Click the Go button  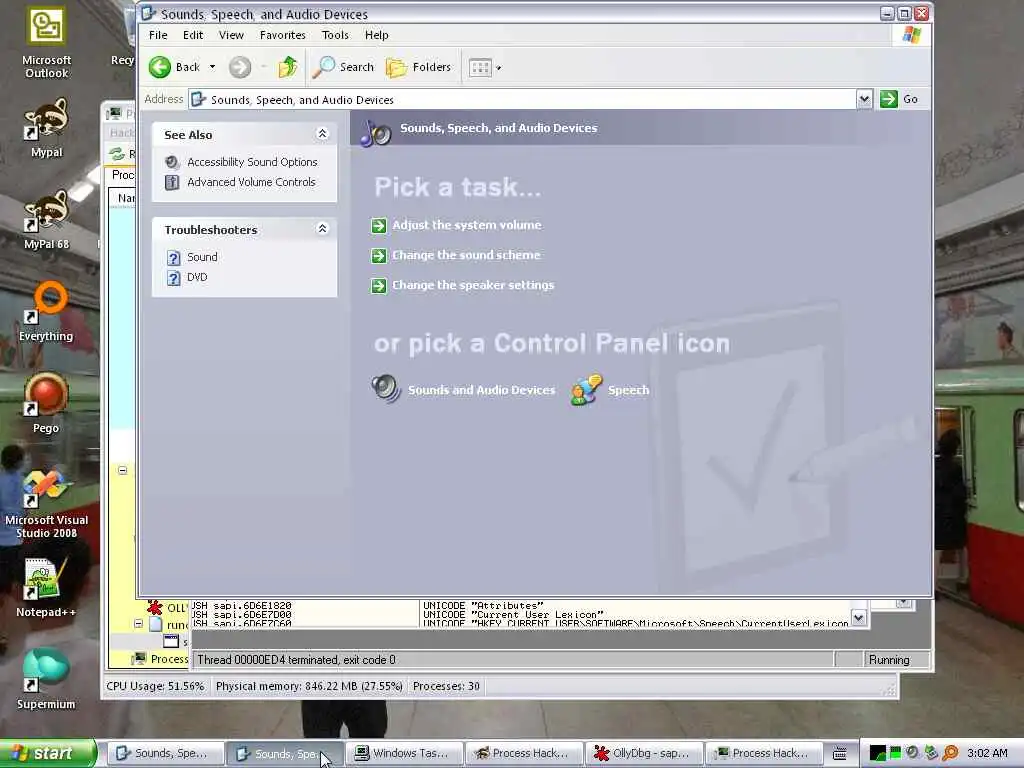click(x=899, y=99)
